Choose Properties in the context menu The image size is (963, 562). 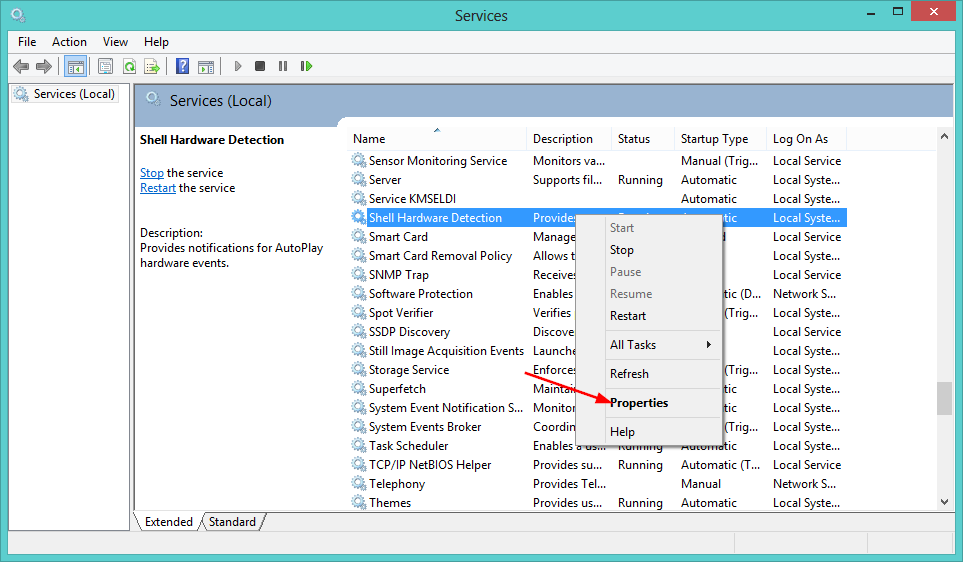pos(639,403)
